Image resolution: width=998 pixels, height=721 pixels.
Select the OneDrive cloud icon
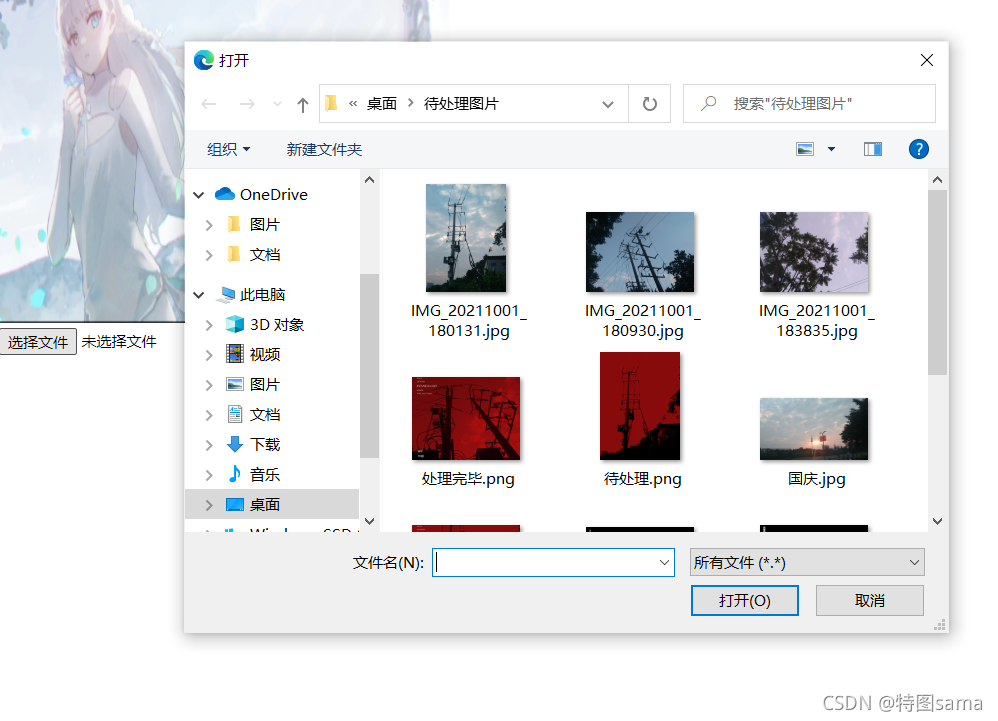(x=225, y=194)
